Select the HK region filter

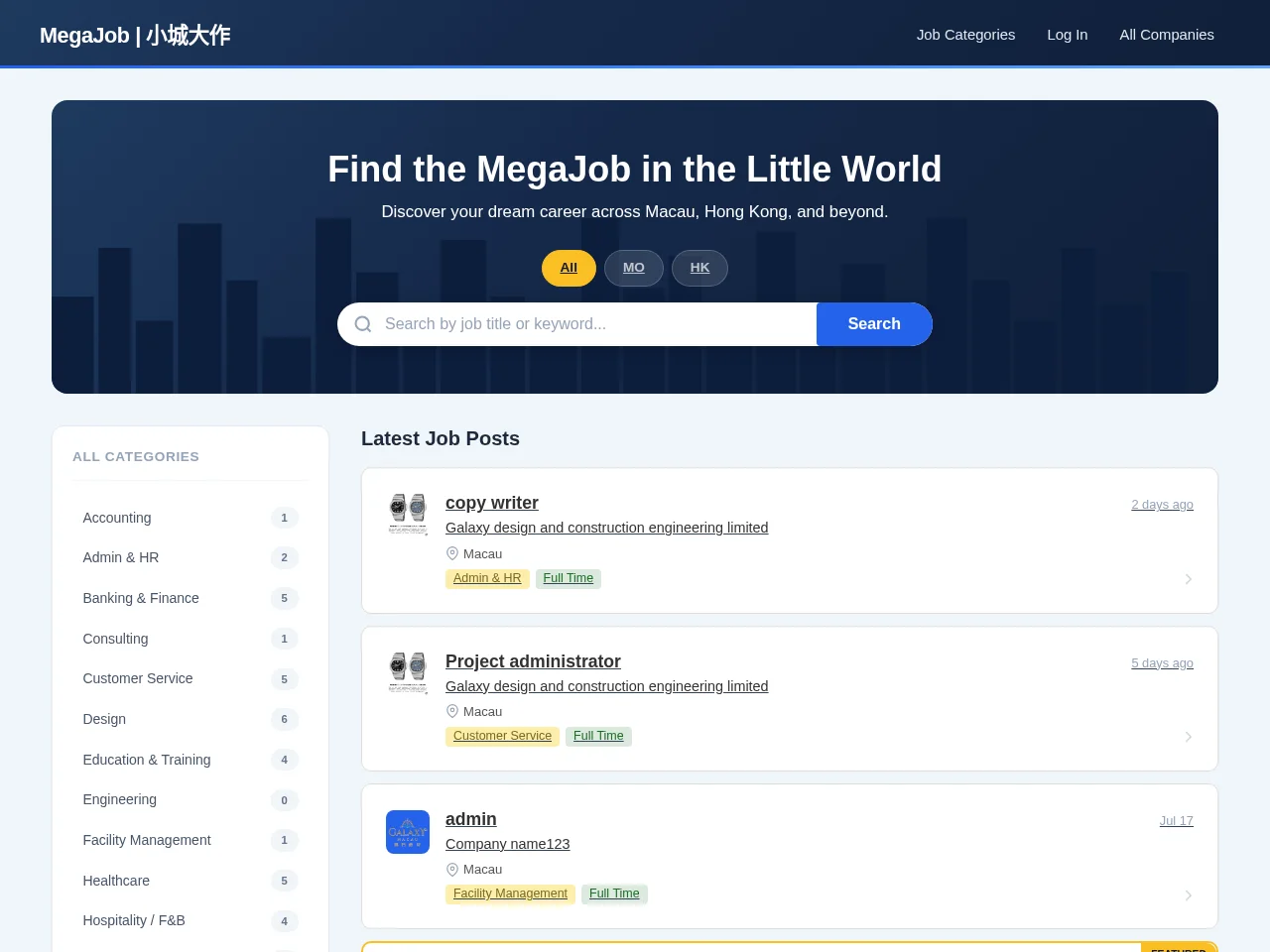pyautogui.click(x=699, y=268)
